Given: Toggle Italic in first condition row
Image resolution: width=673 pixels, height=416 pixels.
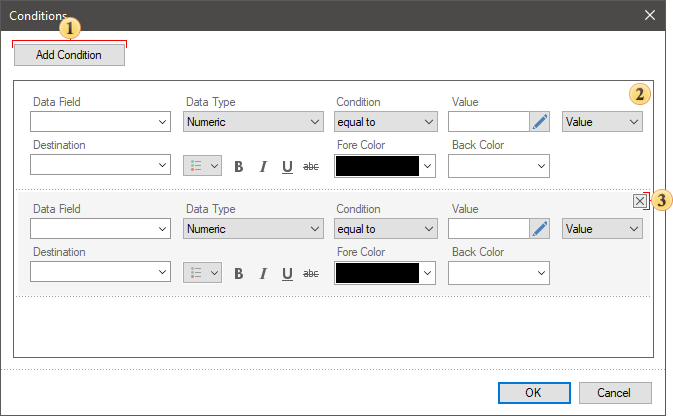Looking at the screenshot, I should point(263,166).
